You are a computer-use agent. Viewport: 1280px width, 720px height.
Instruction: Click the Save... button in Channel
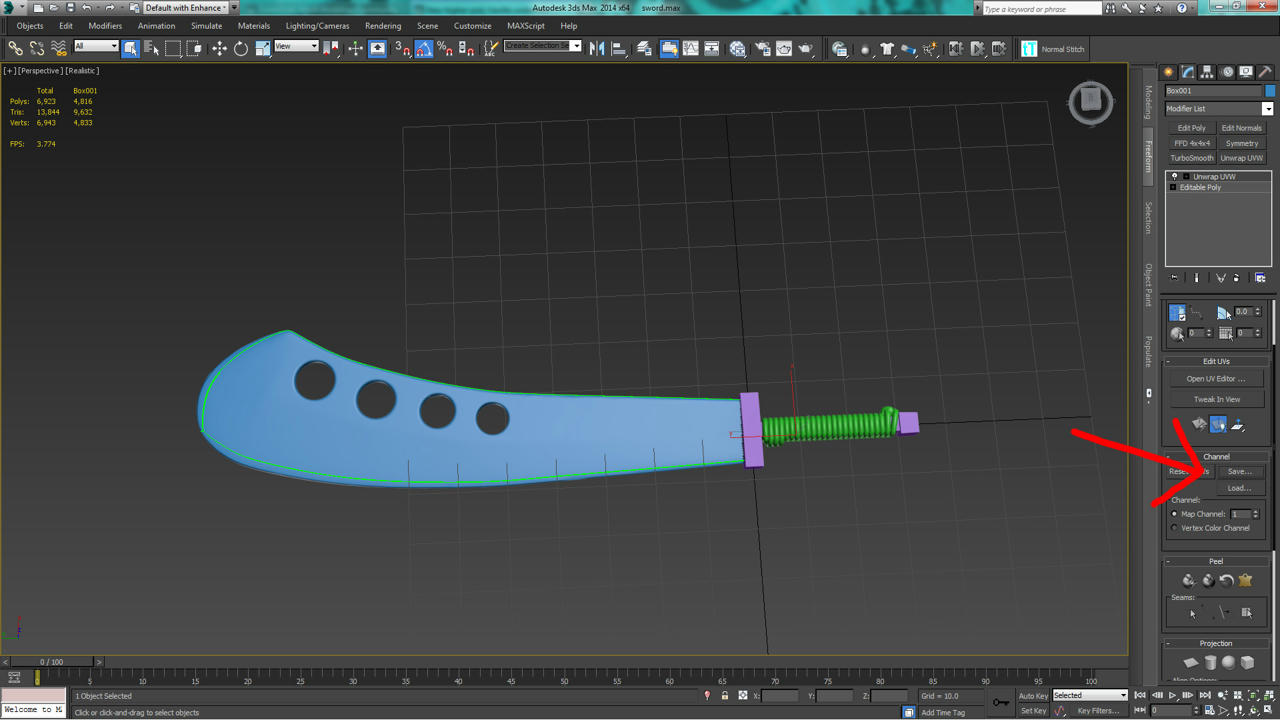coord(1239,471)
